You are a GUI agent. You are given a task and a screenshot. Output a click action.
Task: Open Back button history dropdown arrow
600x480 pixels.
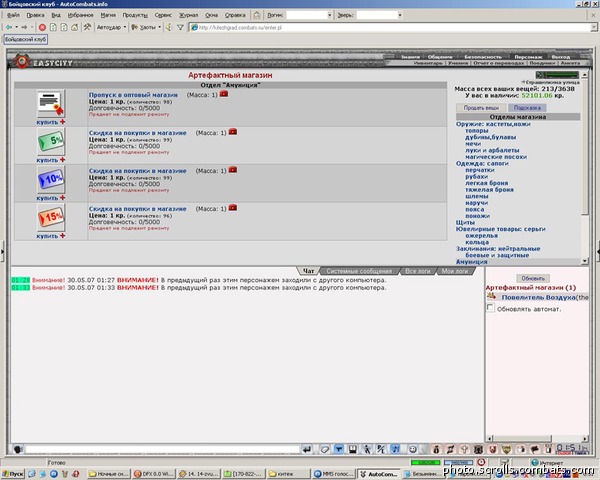pyautogui.click(x=16, y=27)
